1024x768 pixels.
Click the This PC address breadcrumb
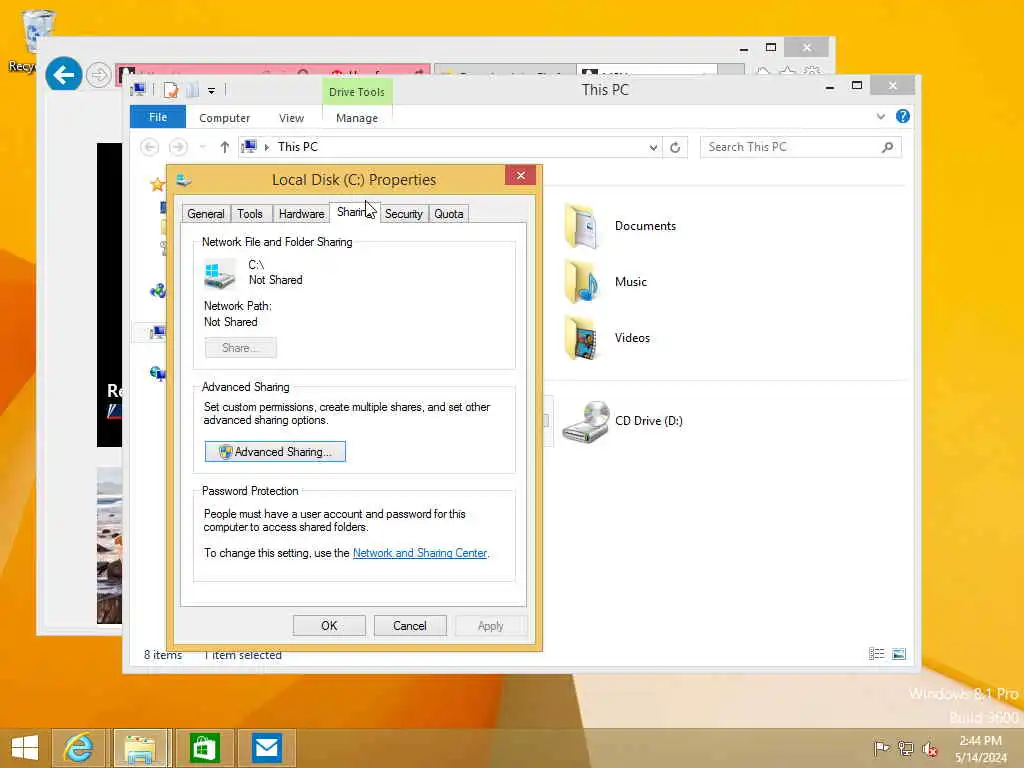298,147
